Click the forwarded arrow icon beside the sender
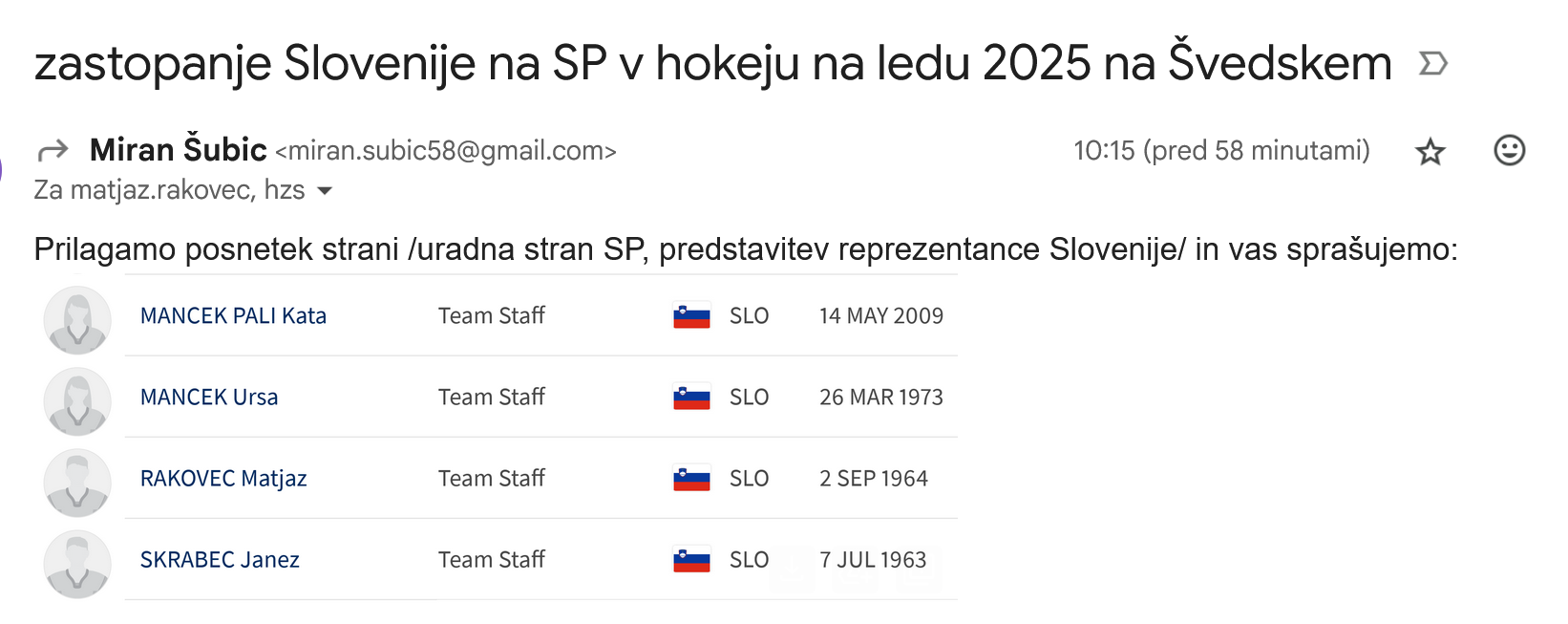 point(53,150)
